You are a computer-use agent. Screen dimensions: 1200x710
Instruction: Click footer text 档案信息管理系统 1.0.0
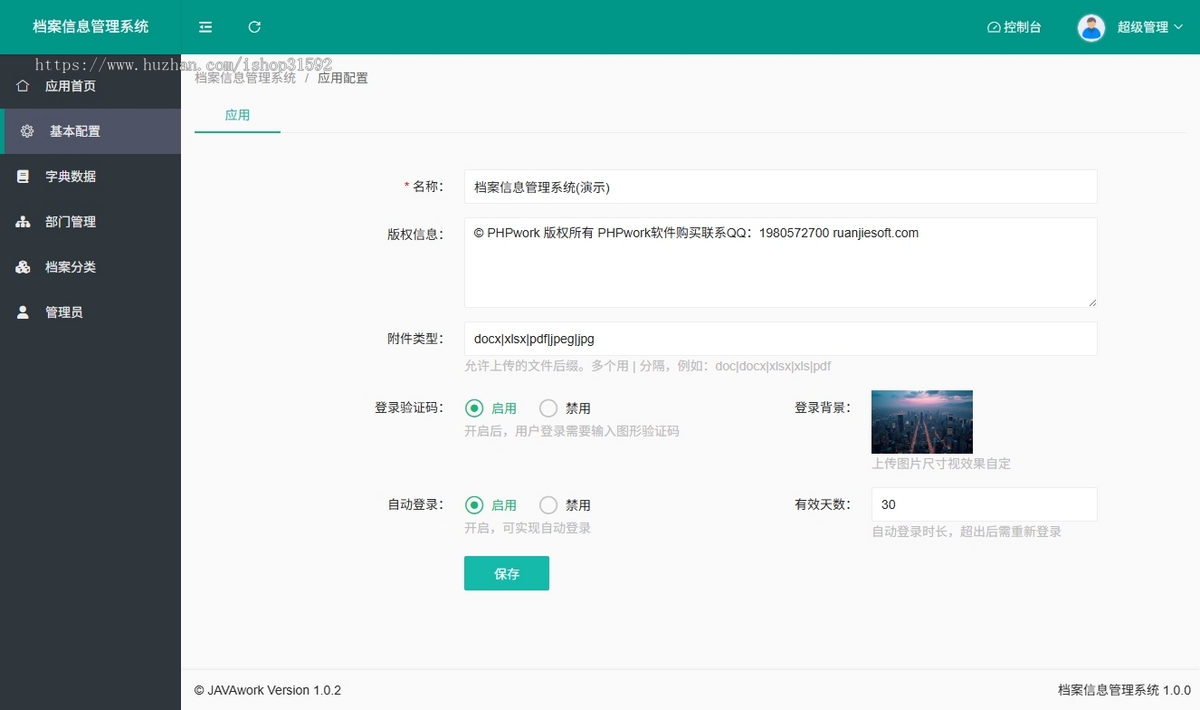coord(1124,690)
